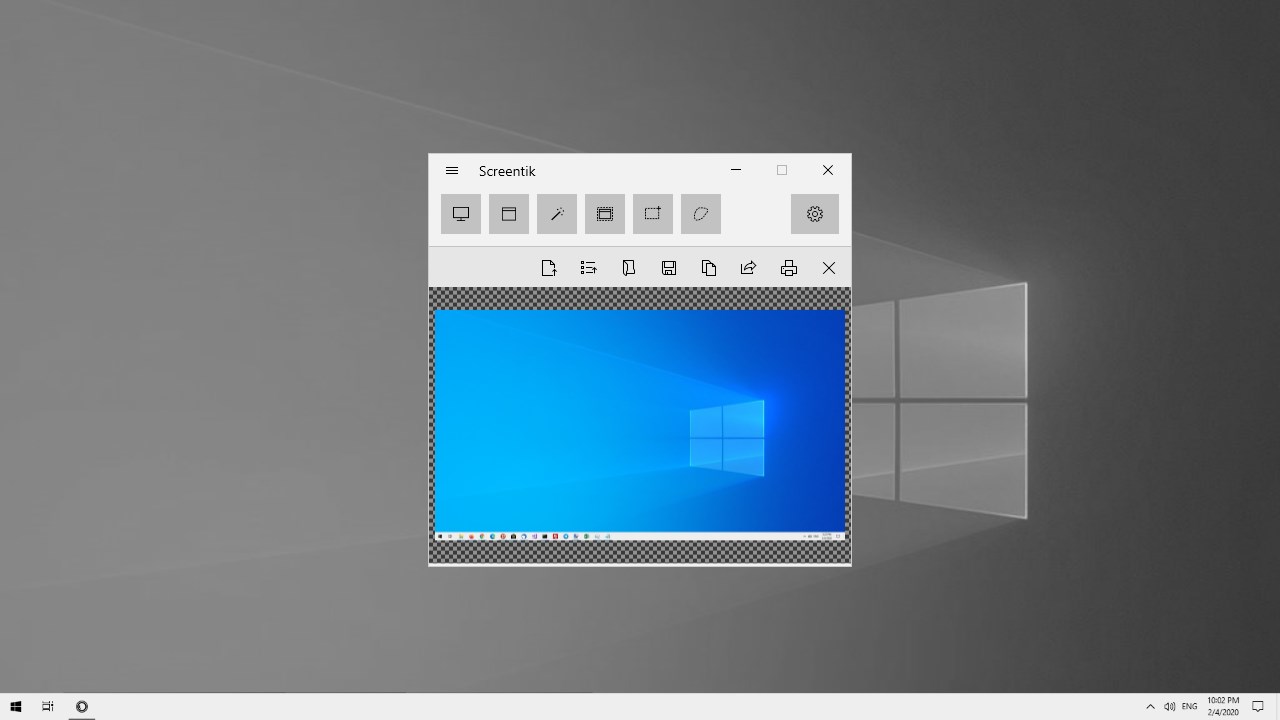
Task: Select the window capture mode
Action: click(509, 214)
